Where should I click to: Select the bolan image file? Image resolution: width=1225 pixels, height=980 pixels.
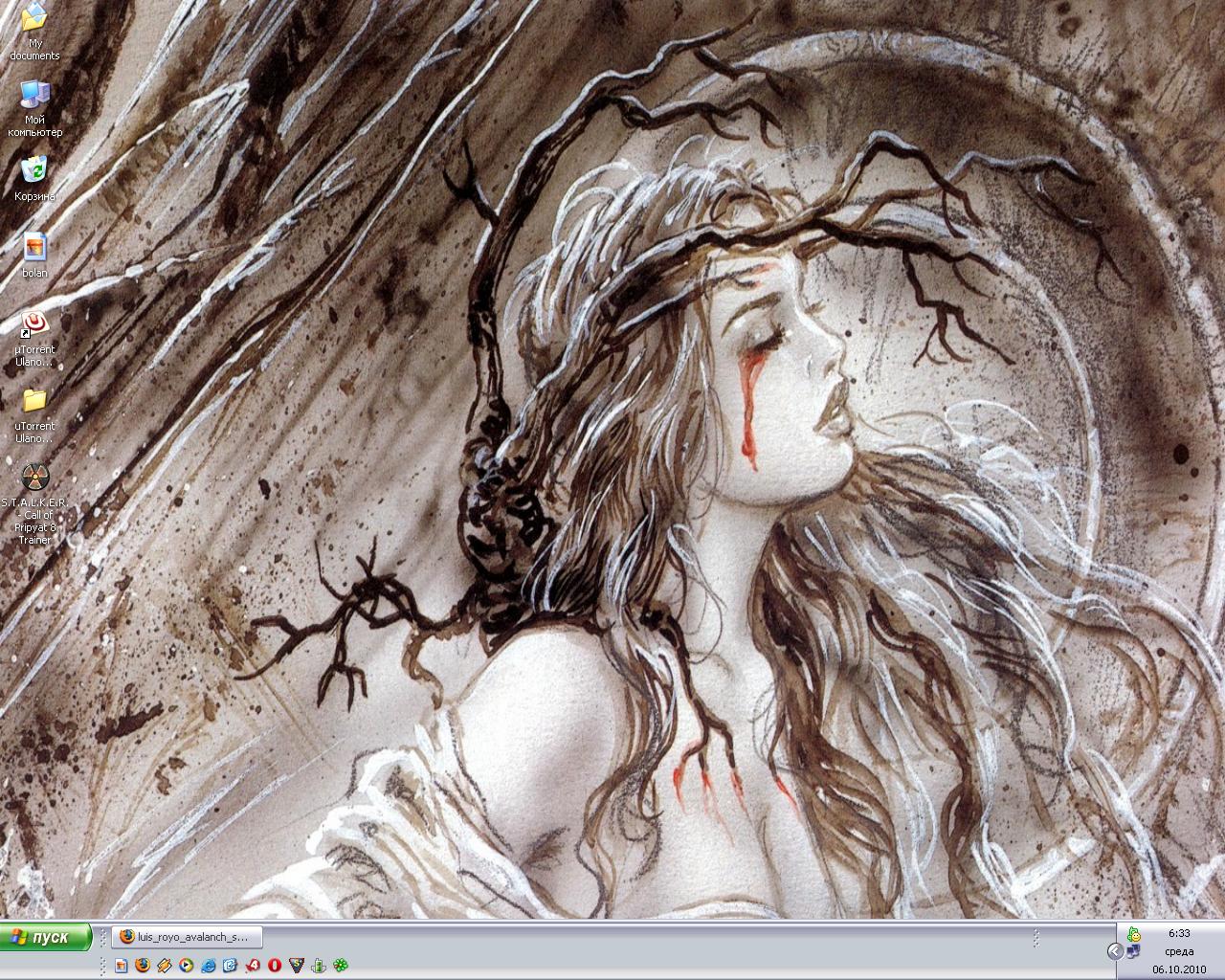point(34,247)
